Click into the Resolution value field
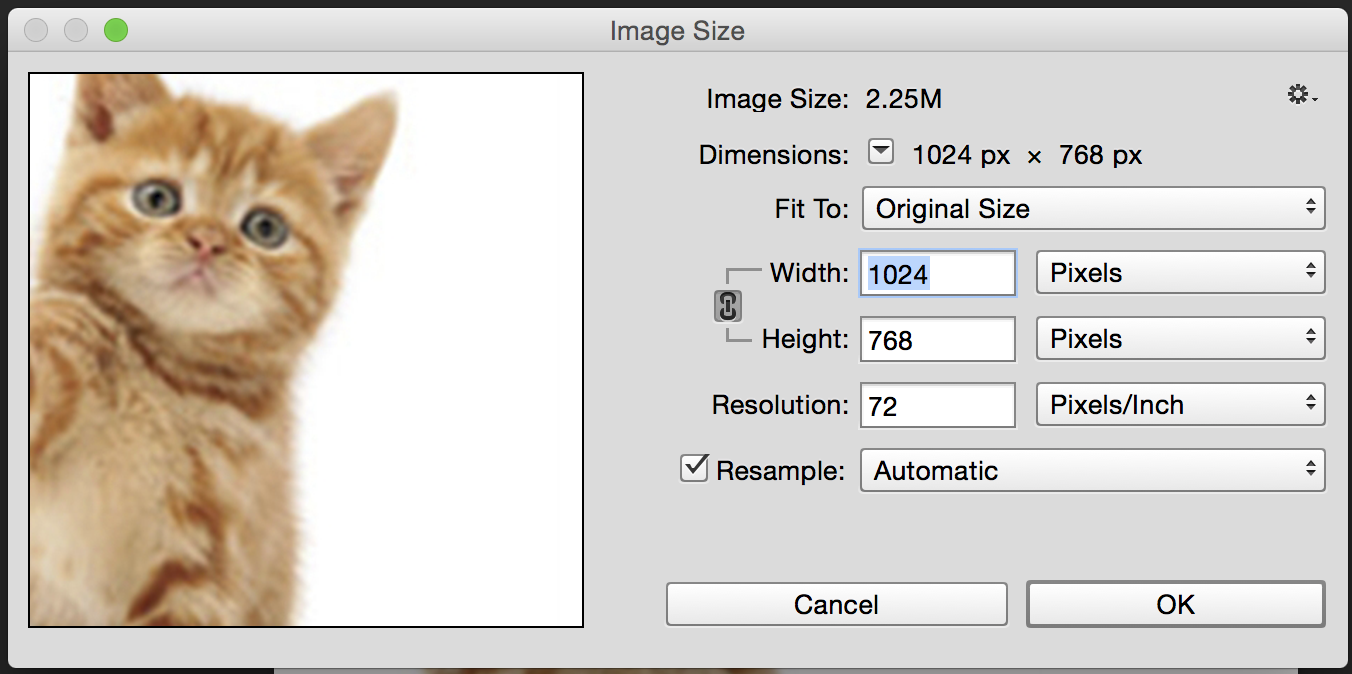Screen dimensions: 1352x674 (938, 405)
